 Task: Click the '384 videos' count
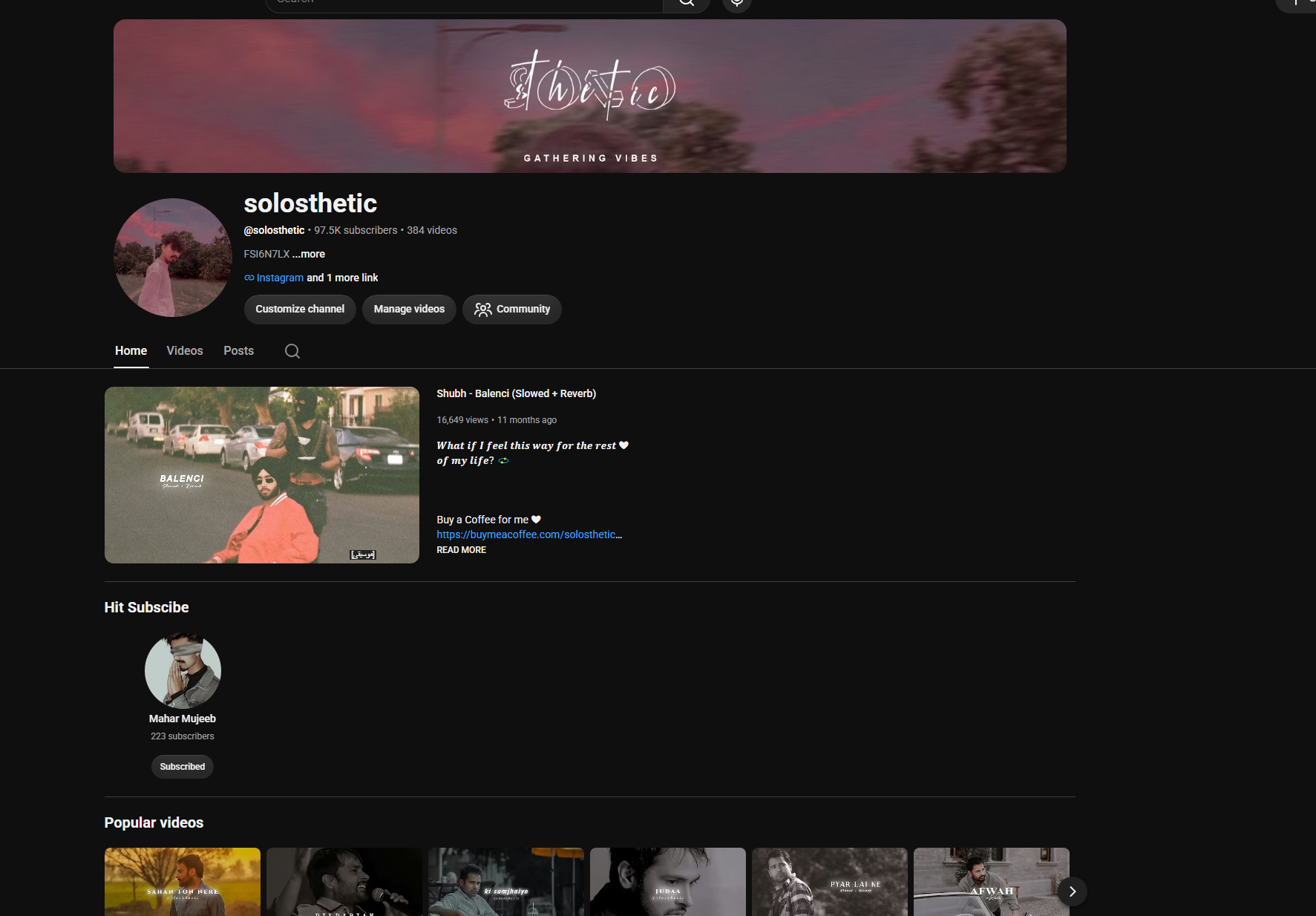coord(432,230)
